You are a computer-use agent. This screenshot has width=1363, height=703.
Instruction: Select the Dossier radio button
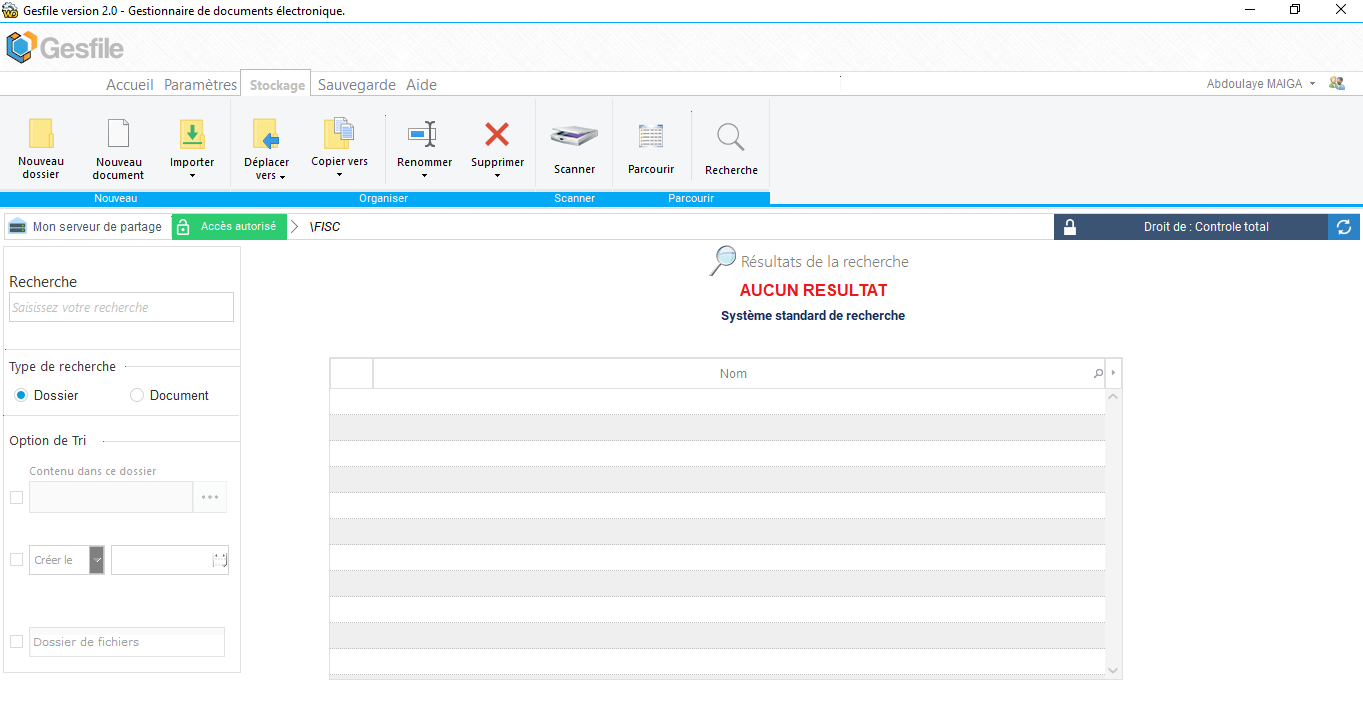point(21,395)
